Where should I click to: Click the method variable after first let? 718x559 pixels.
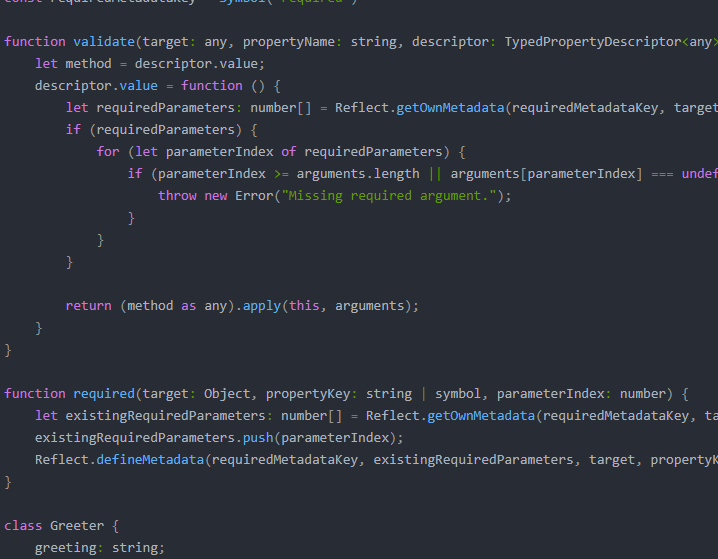[x=88, y=64]
